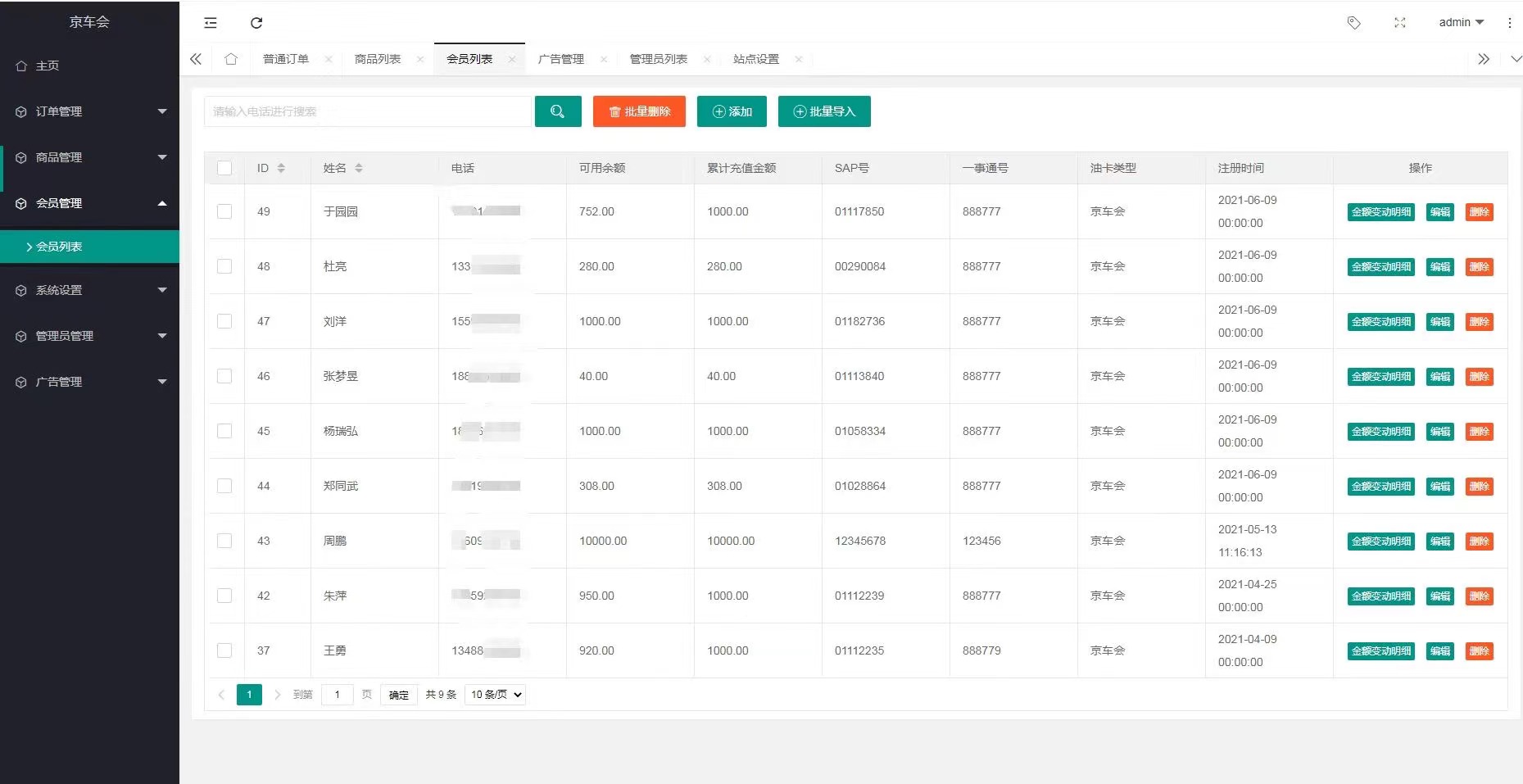Click the green search magnifier button

[558, 111]
